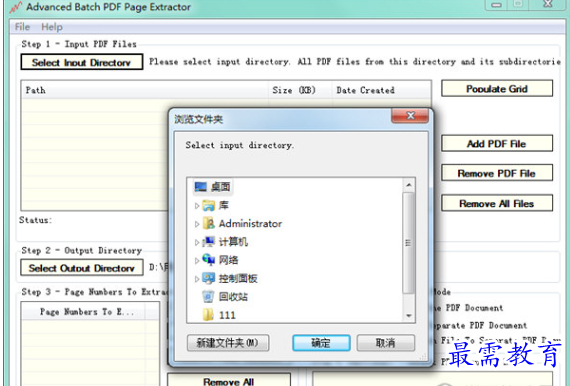Image resolution: width=570 pixels, height=386 pixels.
Task: Close the 浏览文件夹 dialog
Action: point(410,116)
